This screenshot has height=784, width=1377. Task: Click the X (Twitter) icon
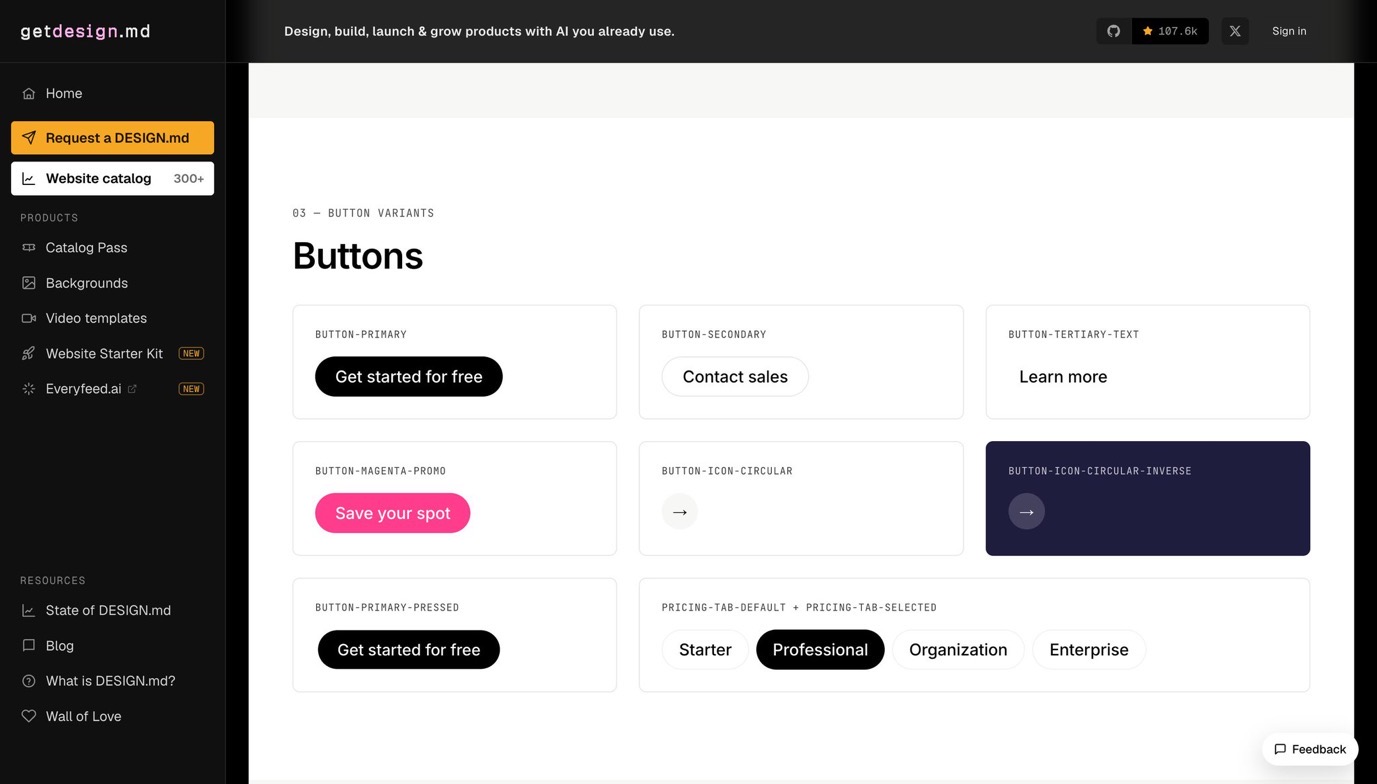pos(1235,31)
